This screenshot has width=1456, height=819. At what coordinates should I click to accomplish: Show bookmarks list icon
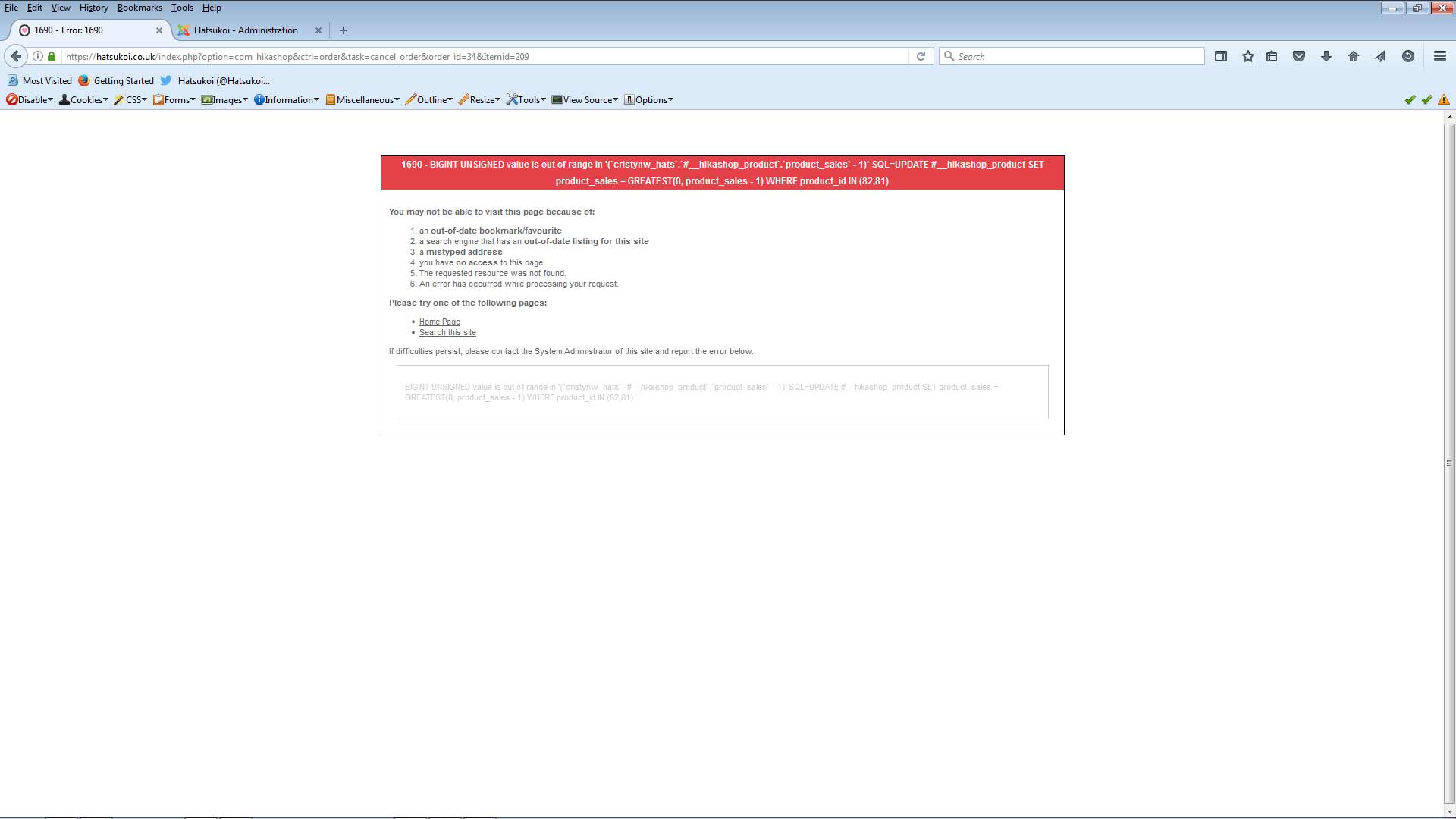click(x=1272, y=56)
